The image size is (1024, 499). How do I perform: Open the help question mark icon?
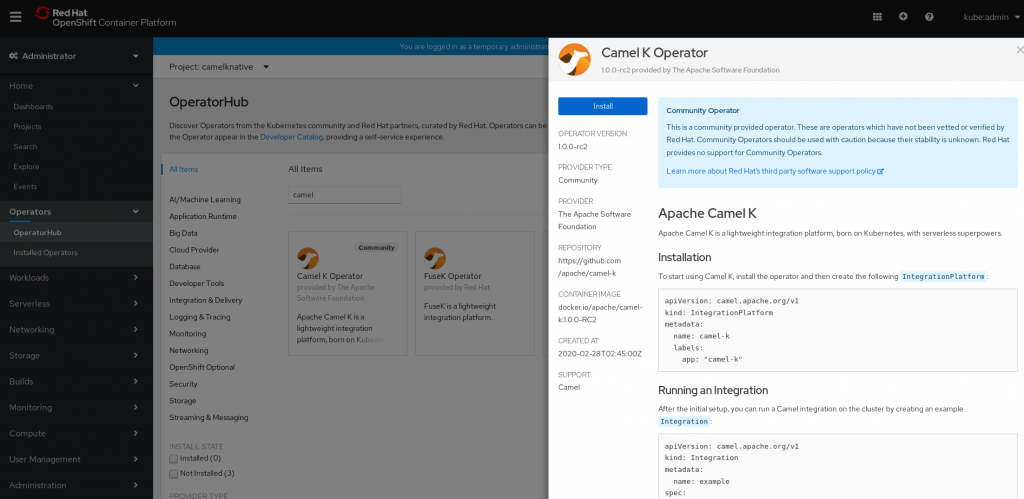(x=929, y=16)
